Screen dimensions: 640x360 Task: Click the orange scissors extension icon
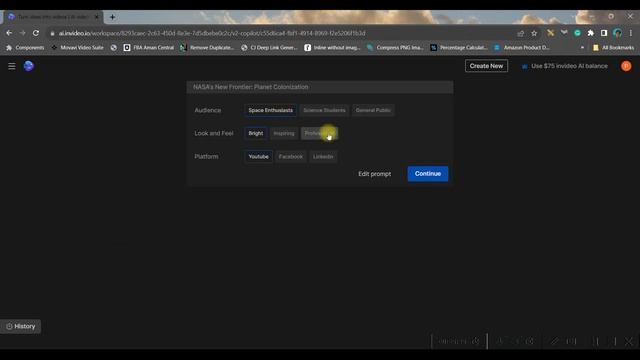(x=551, y=33)
